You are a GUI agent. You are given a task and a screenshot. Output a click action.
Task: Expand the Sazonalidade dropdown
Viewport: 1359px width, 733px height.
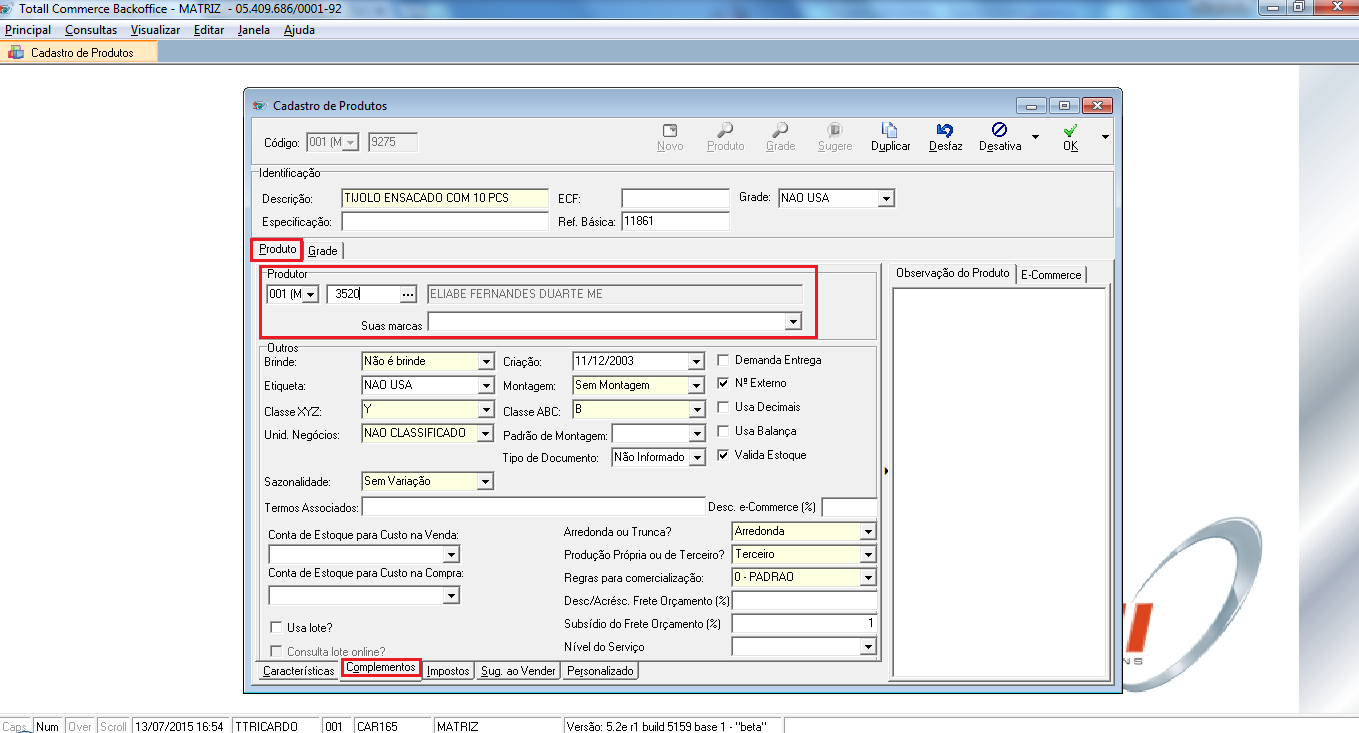click(x=486, y=482)
